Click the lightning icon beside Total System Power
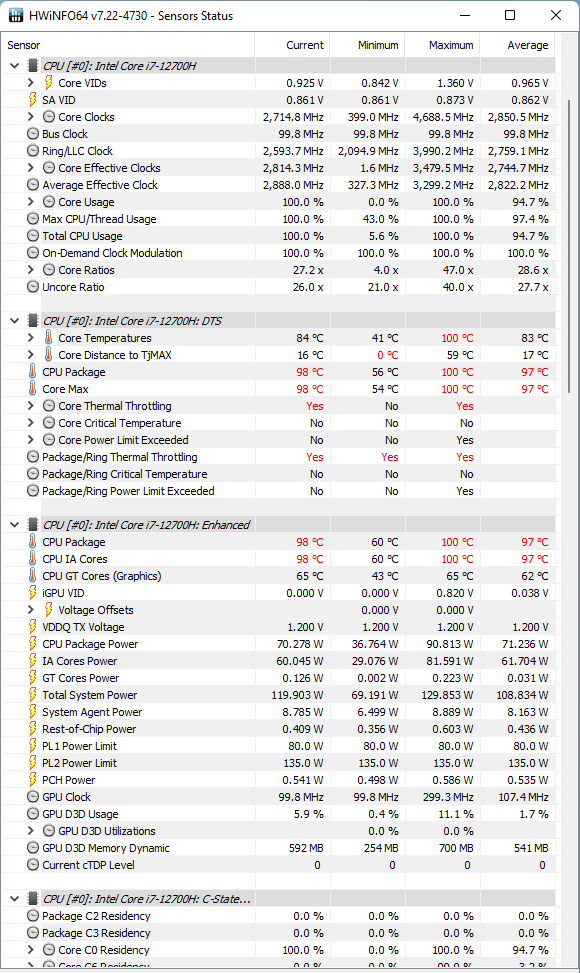 tap(33, 695)
